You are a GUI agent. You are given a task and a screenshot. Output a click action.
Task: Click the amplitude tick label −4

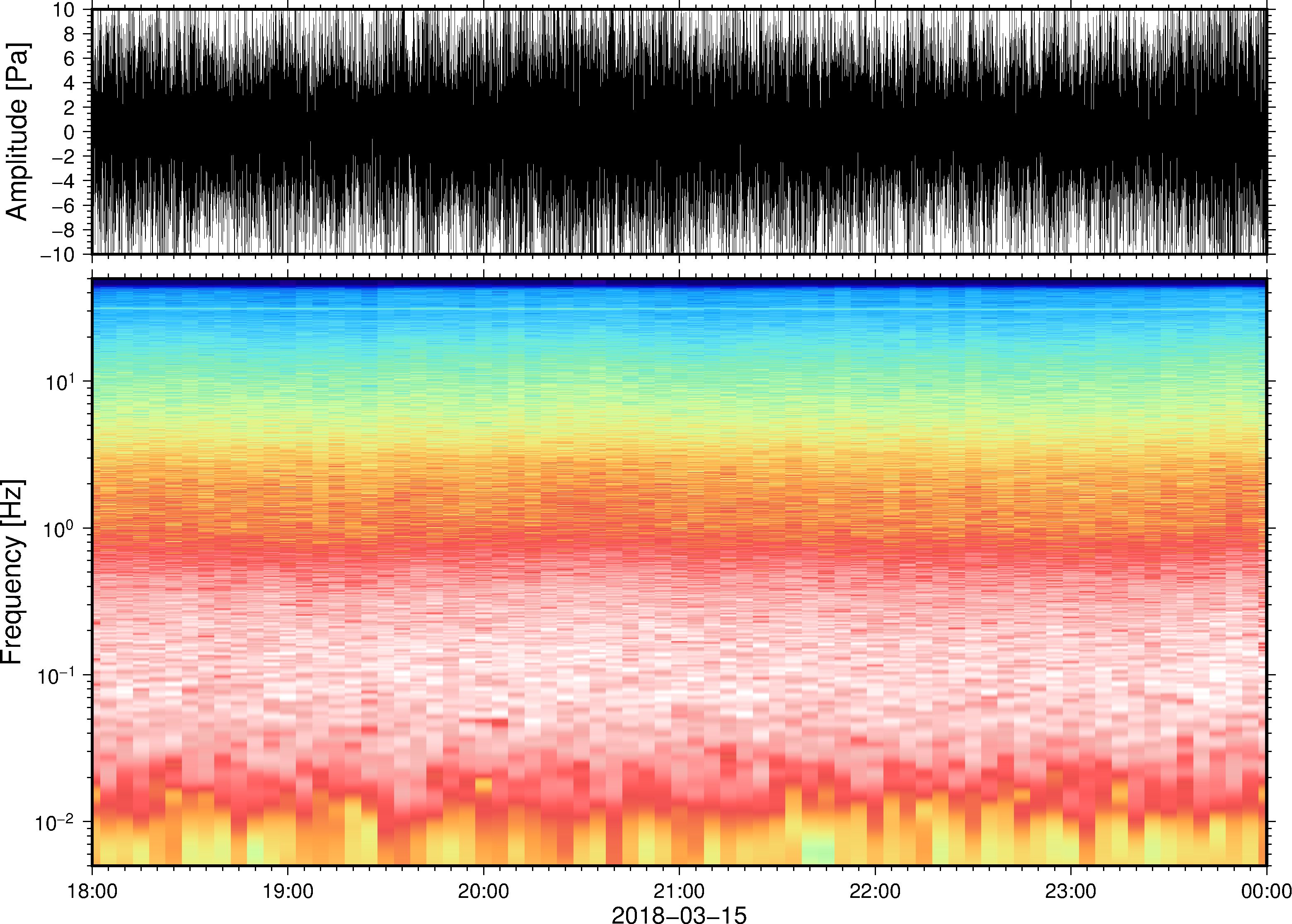point(64,181)
